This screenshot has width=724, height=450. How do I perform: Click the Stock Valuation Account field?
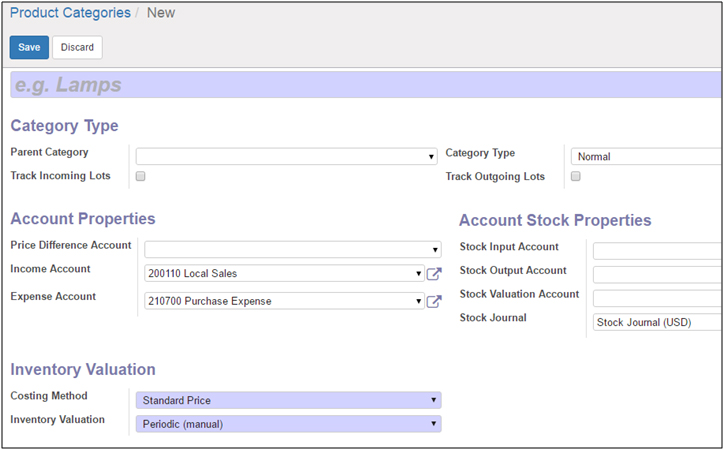coord(656,298)
